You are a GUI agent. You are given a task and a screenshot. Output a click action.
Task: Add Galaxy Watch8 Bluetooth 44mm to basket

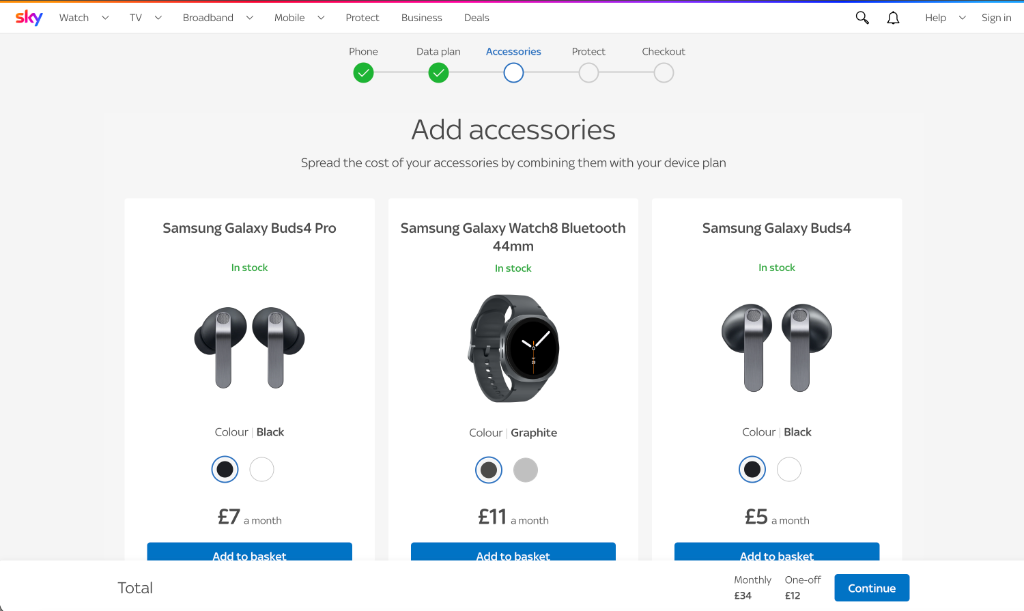click(513, 552)
